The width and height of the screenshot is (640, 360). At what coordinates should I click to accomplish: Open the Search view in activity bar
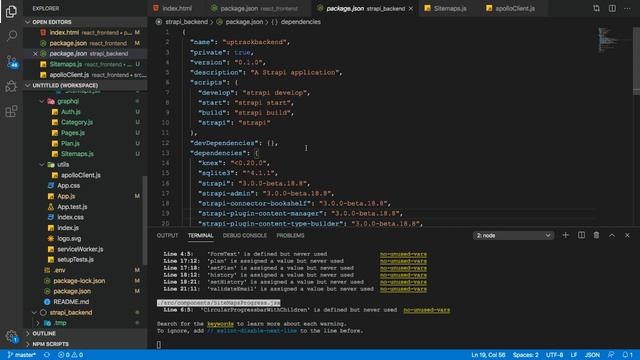coord(11,36)
